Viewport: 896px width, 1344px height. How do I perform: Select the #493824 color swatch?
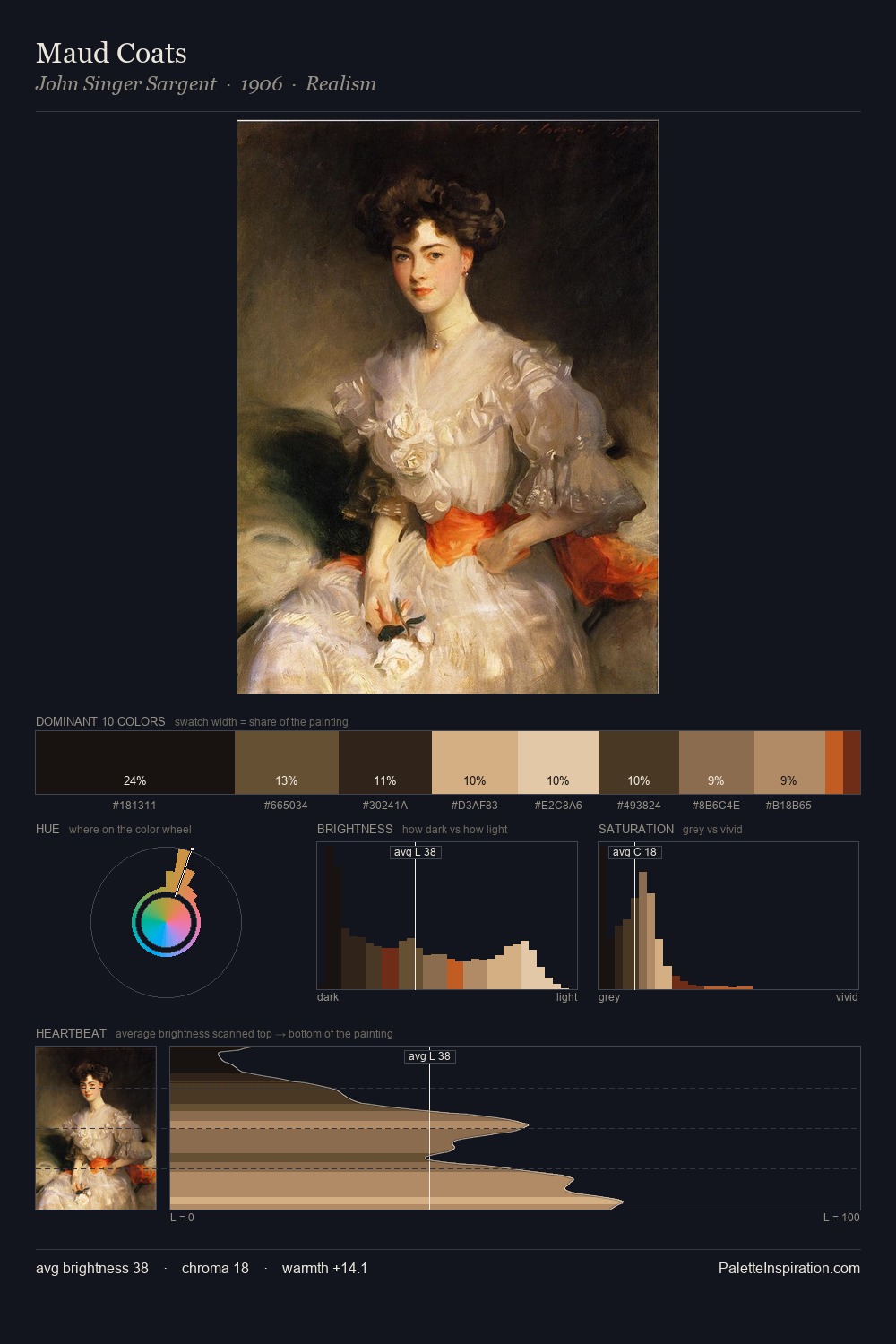point(639,762)
